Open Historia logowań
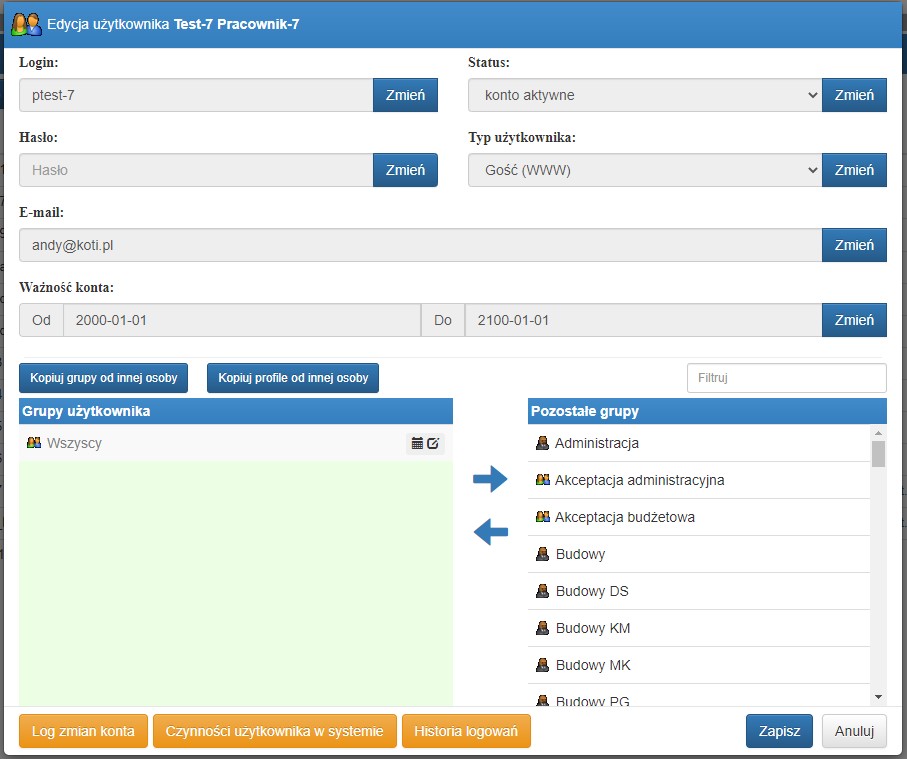Image resolution: width=907 pixels, height=759 pixels. [x=466, y=731]
